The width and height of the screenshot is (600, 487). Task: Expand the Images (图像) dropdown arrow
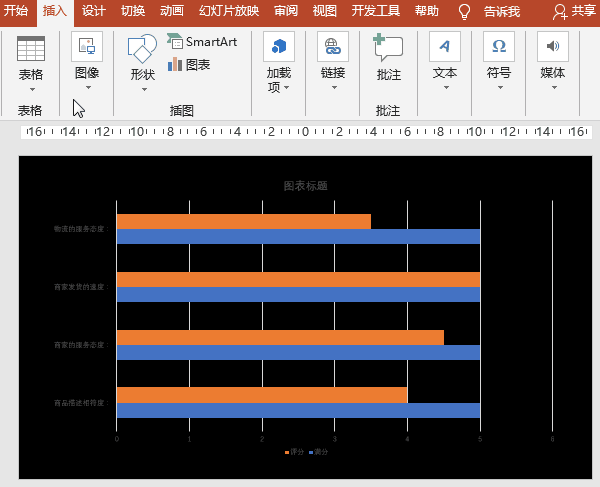(88, 88)
